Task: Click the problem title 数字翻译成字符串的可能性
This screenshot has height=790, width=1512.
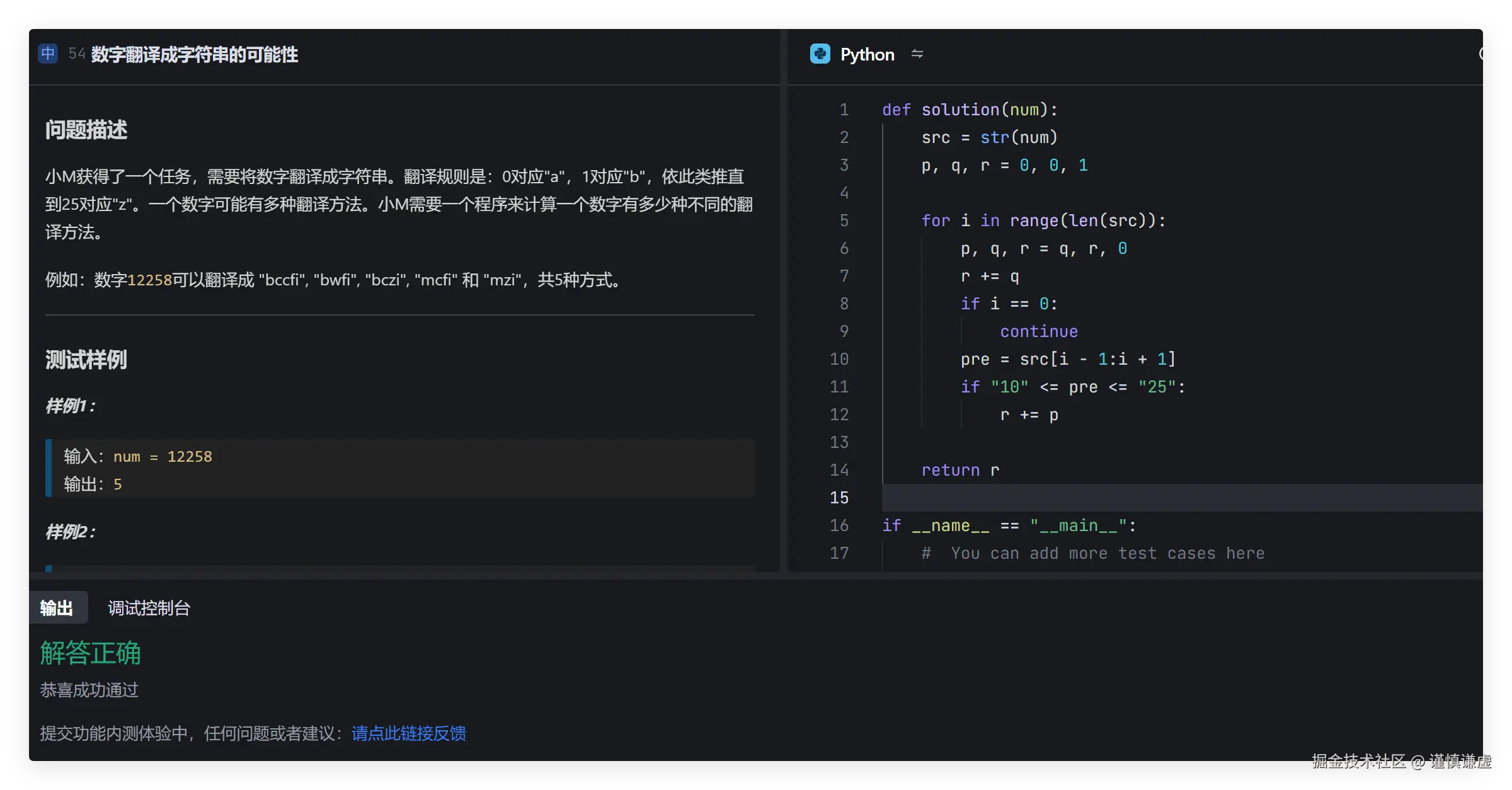Action: tap(195, 55)
